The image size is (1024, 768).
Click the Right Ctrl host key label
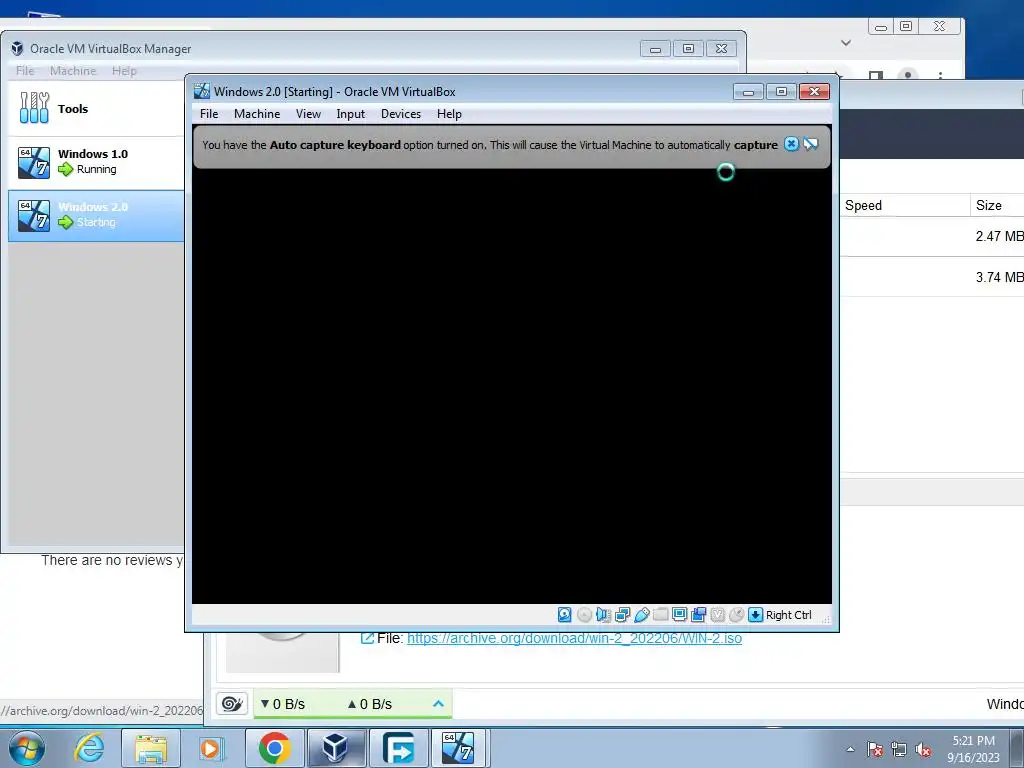tap(788, 615)
